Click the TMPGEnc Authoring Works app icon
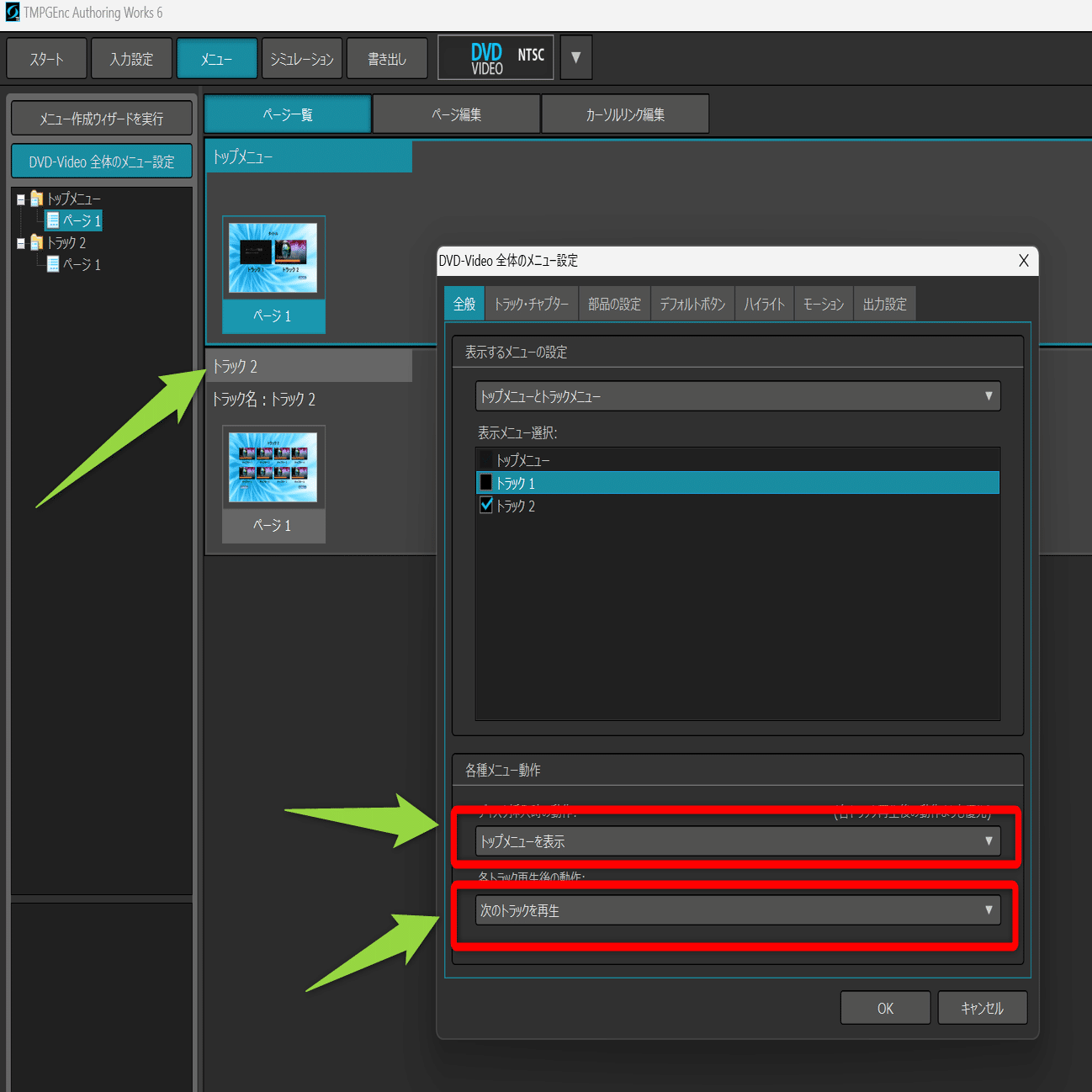Viewport: 1092px width, 1092px height. pos(13,13)
